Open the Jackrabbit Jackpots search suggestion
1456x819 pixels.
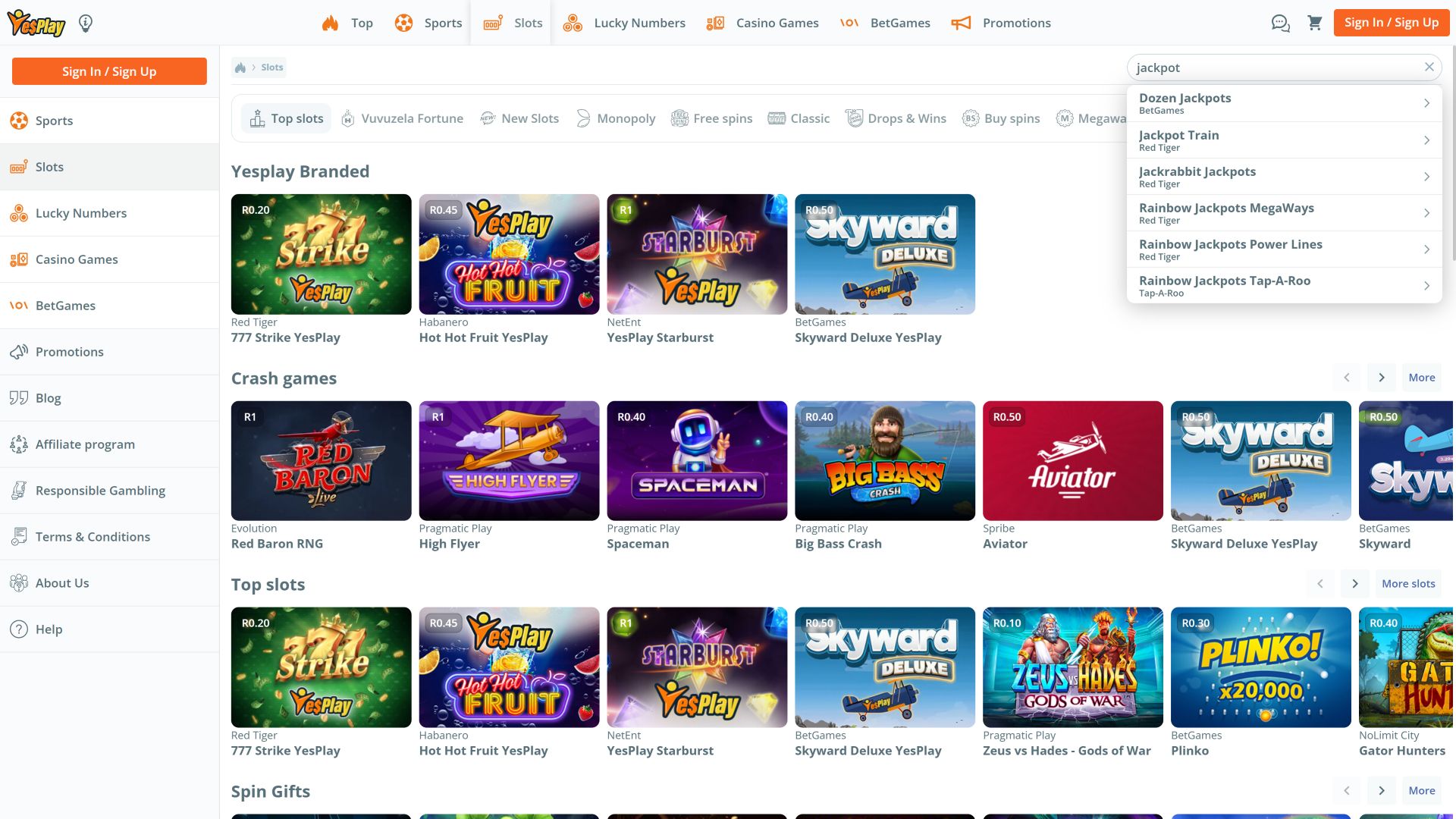point(1284,177)
